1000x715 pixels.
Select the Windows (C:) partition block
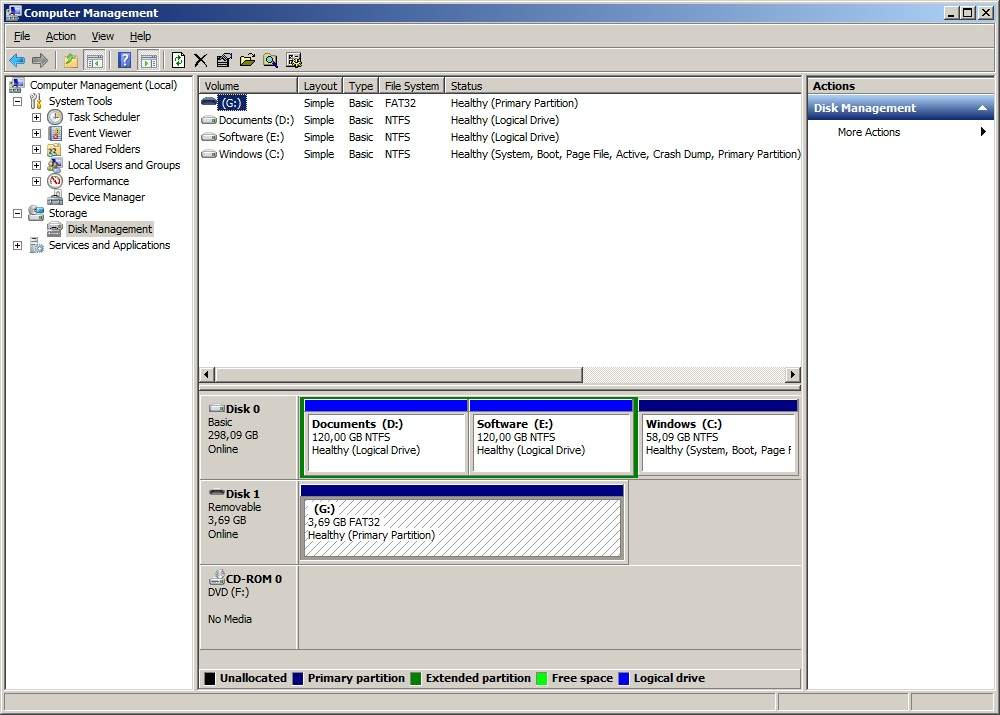tap(717, 441)
